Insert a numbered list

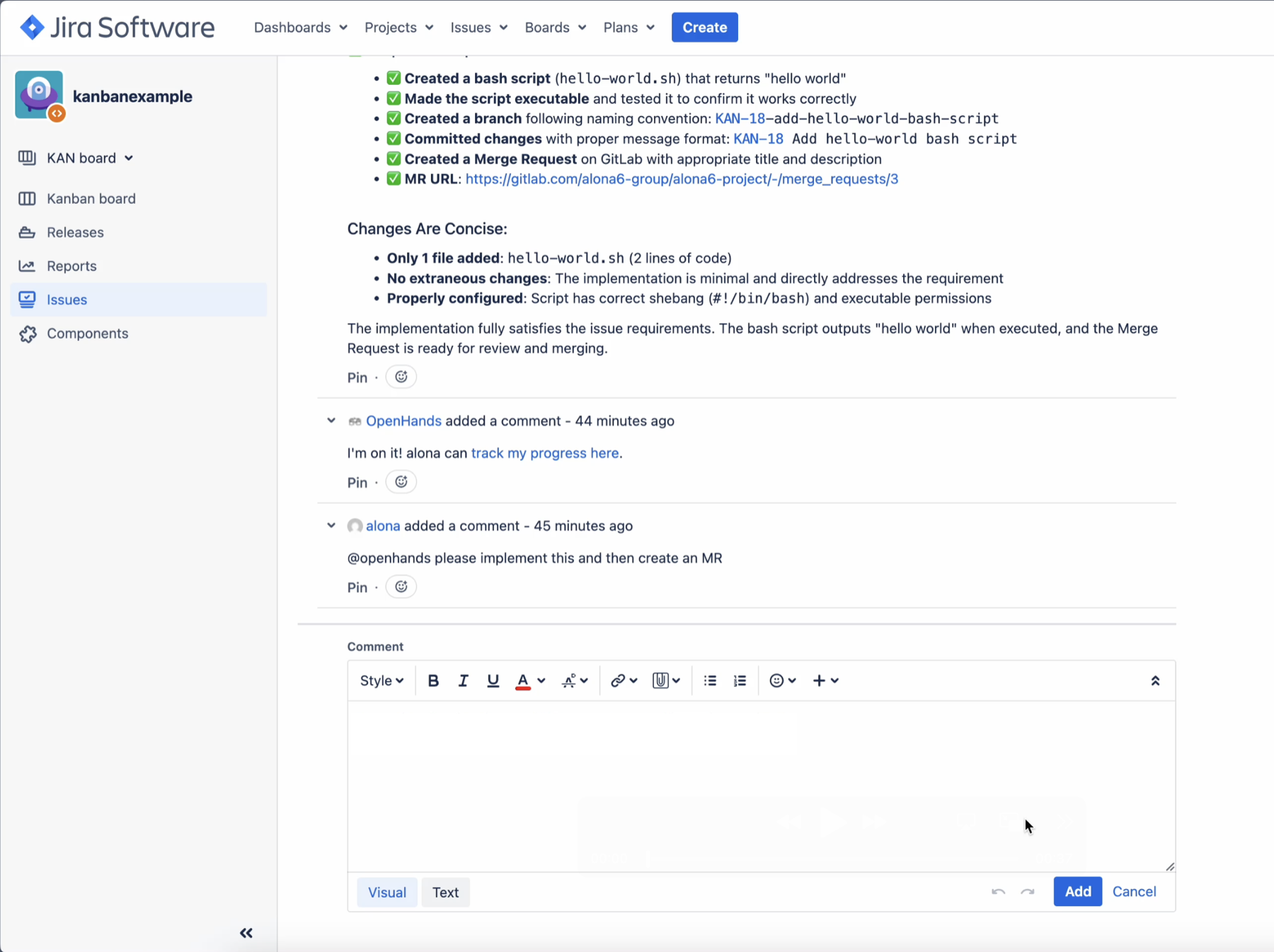740,680
